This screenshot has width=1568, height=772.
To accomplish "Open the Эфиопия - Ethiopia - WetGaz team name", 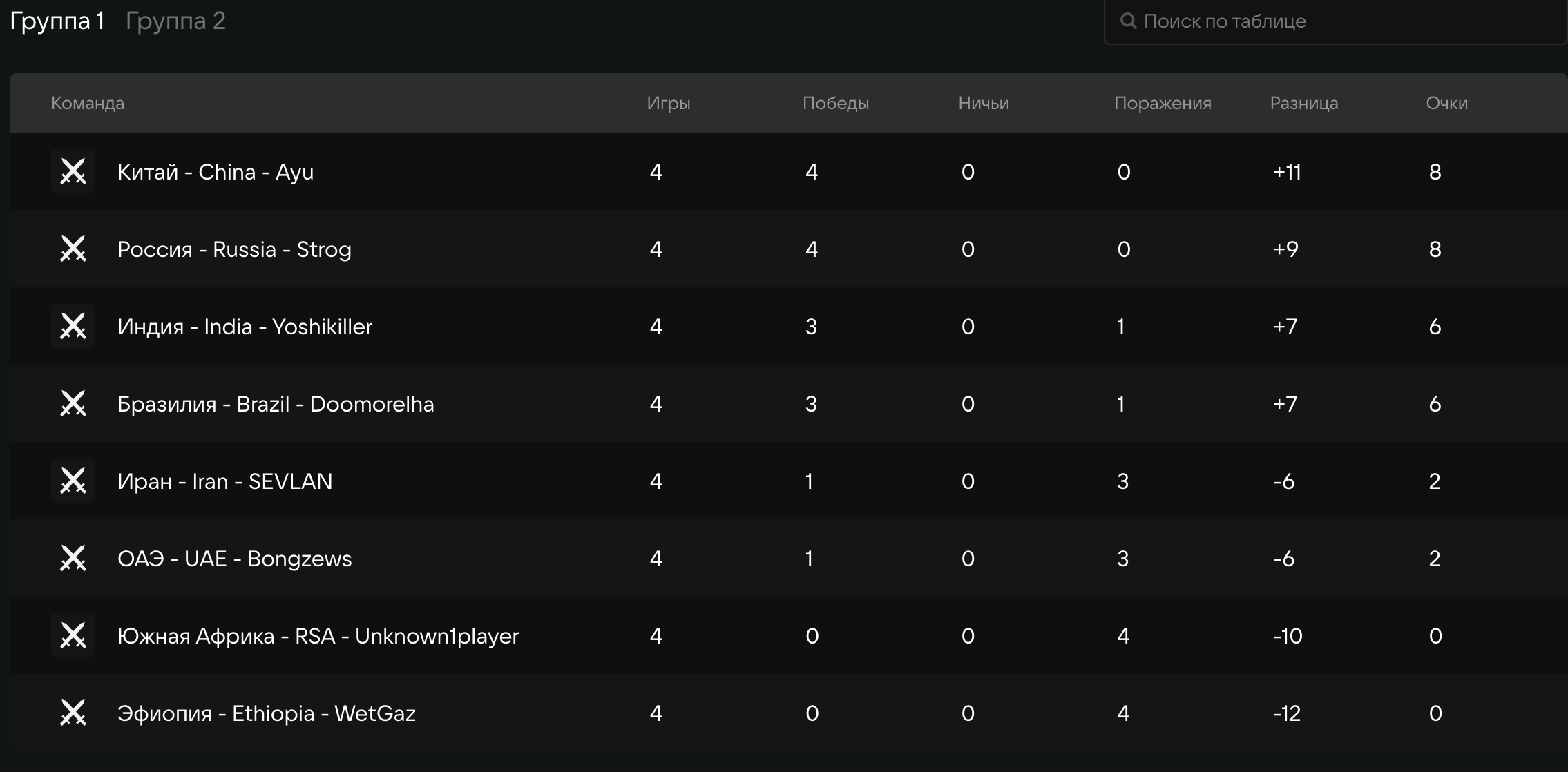I will tap(267, 713).
